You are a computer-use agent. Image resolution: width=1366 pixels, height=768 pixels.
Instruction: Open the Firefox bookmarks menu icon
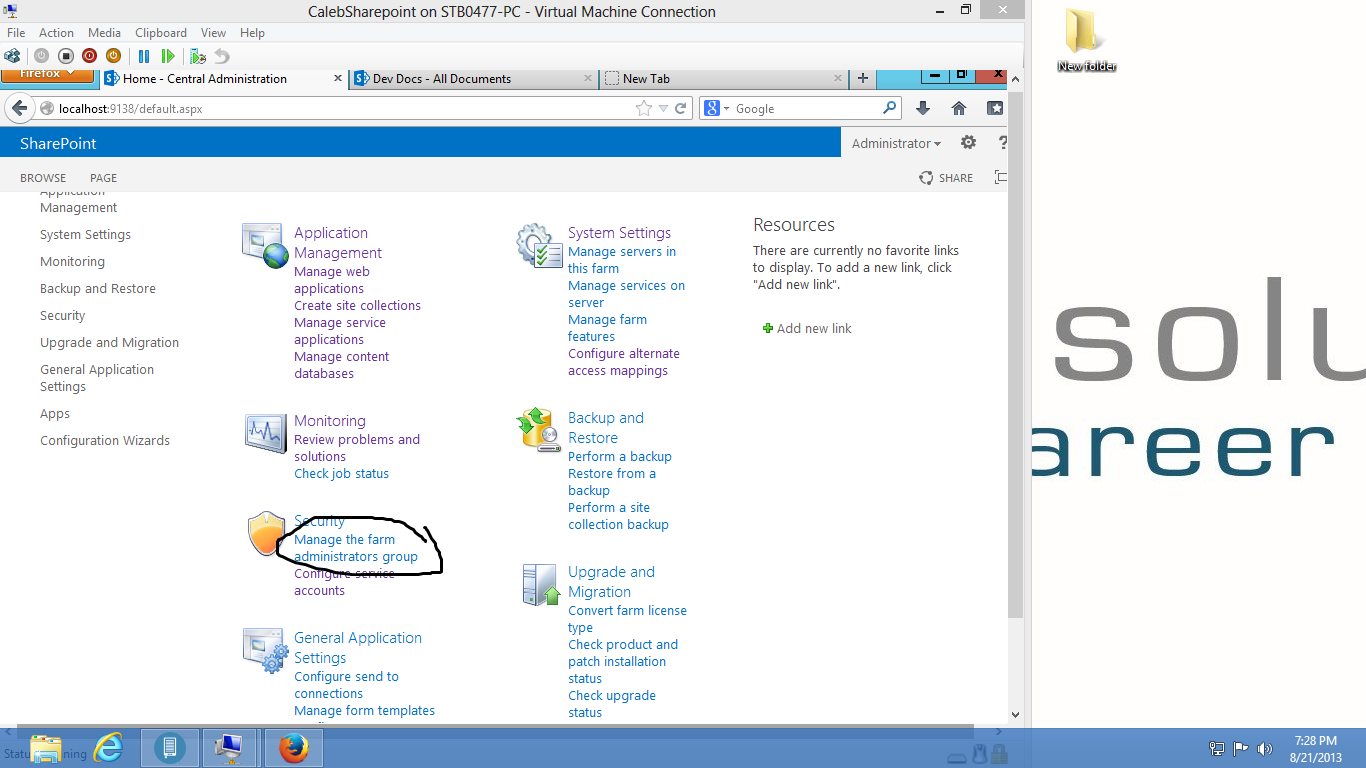[995, 108]
